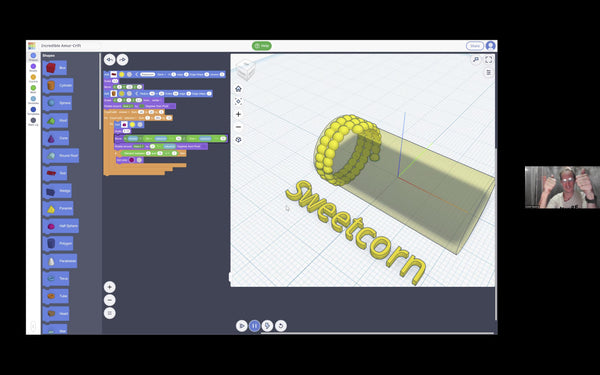This screenshot has width=600, height=375.
Task: Pick the Heart shape block
Action: click(x=57, y=314)
